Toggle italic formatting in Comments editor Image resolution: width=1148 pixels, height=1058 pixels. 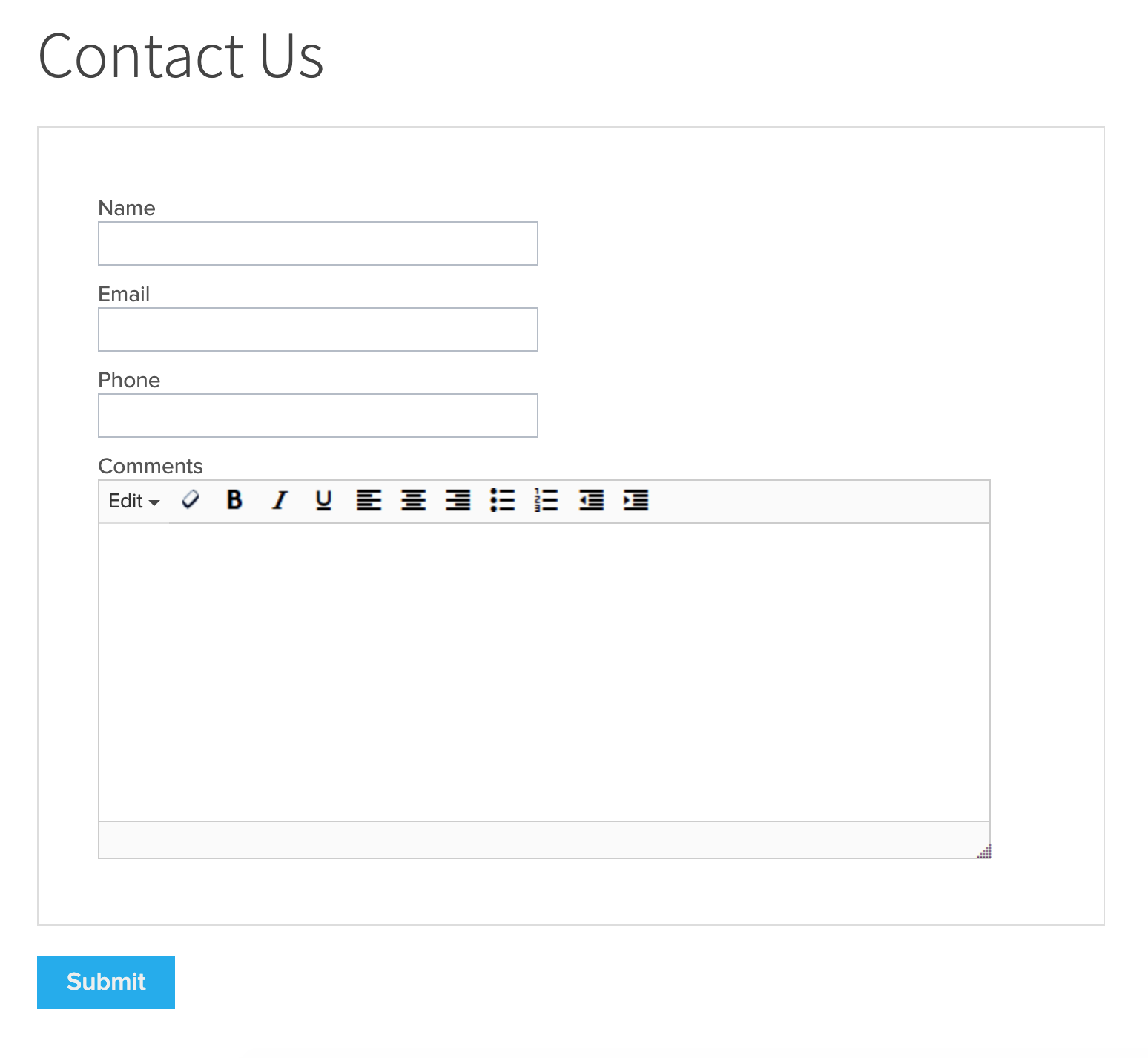(280, 500)
